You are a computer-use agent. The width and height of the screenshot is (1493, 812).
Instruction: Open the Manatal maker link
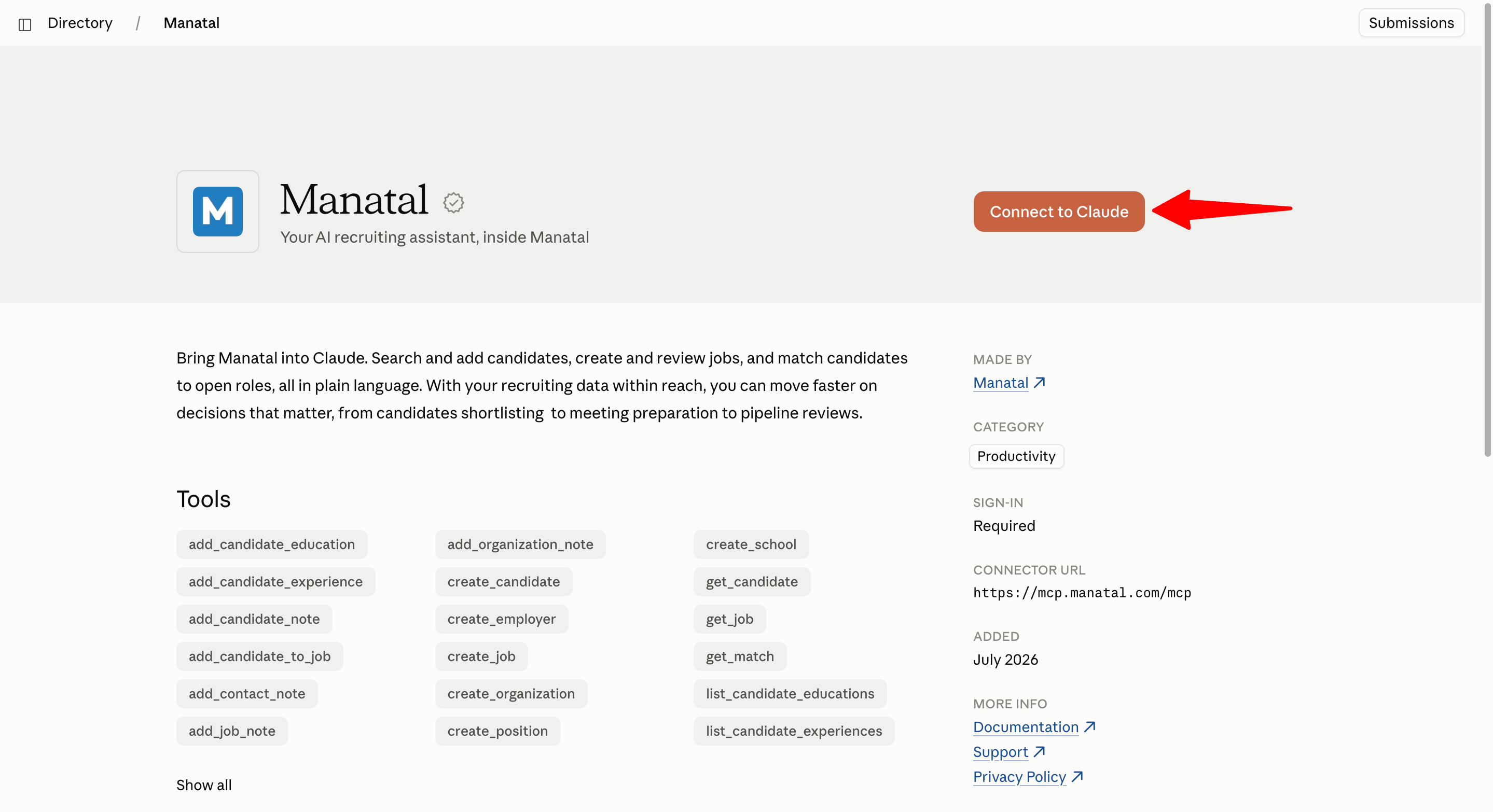coord(1000,383)
